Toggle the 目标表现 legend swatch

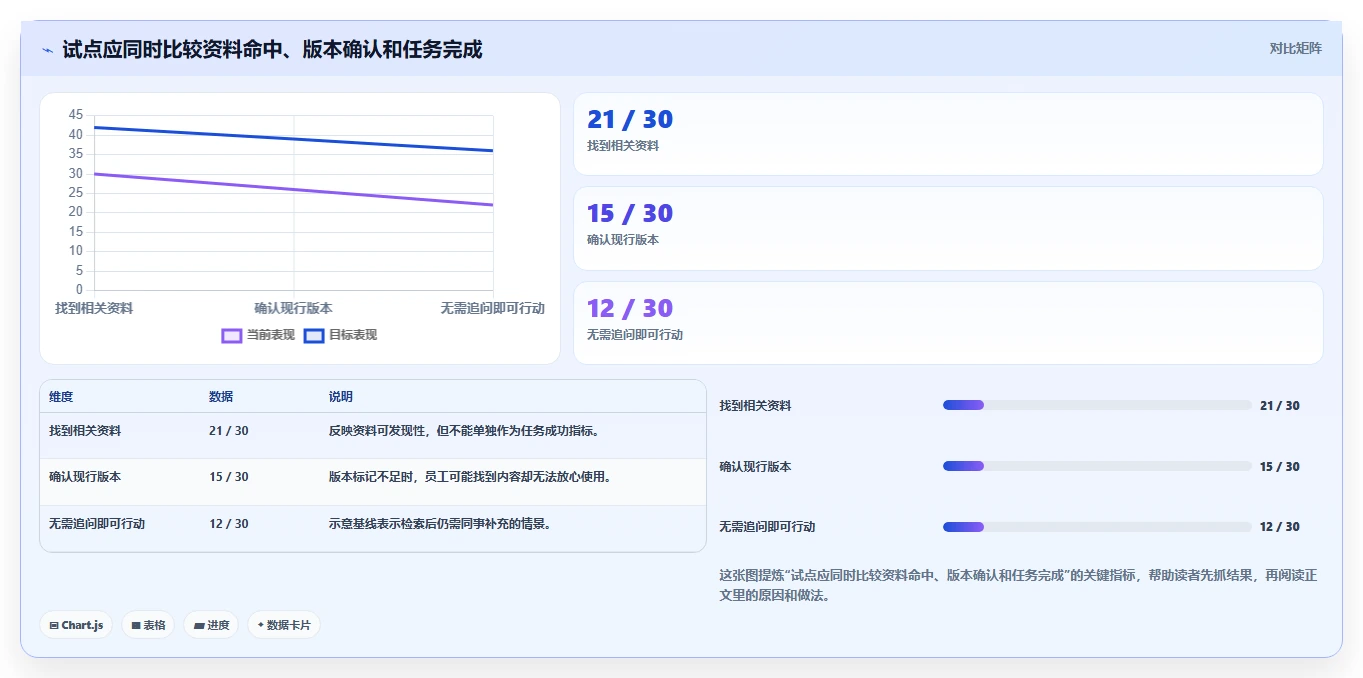tap(314, 336)
